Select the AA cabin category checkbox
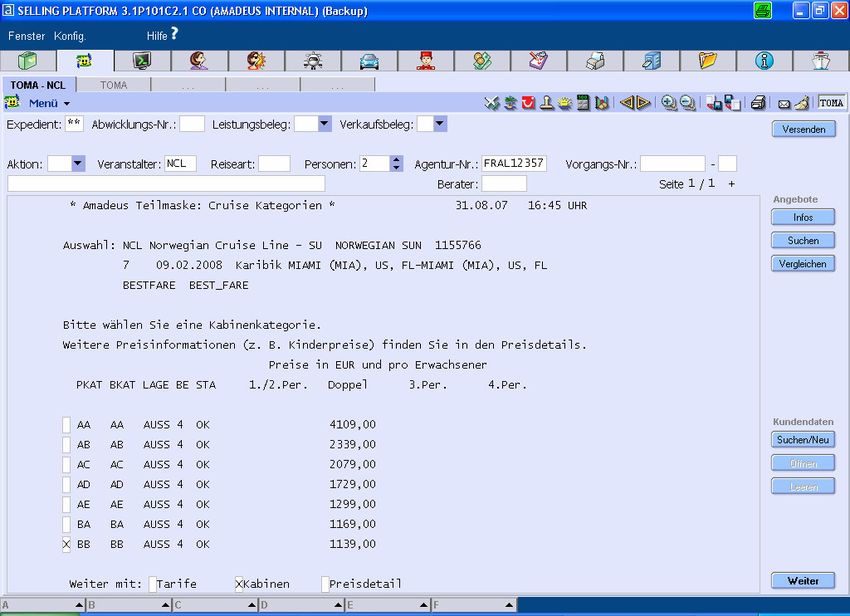 pyautogui.click(x=67, y=425)
